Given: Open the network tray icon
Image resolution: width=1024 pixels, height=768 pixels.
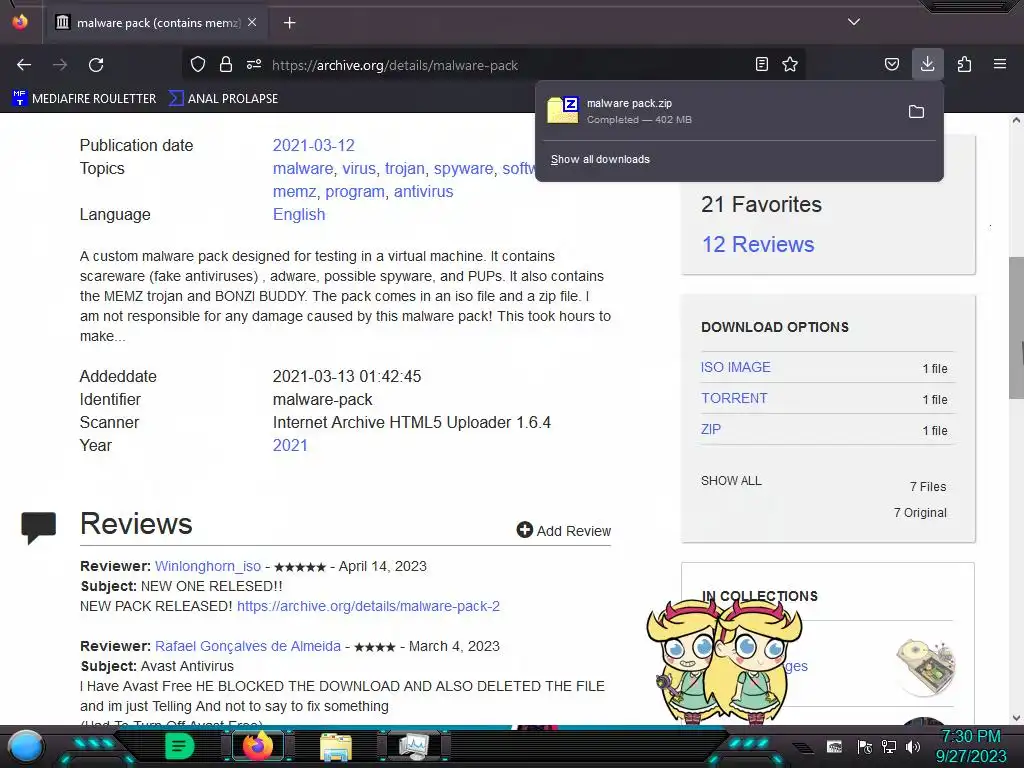Looking at the screenshot, I should [889, 746].
